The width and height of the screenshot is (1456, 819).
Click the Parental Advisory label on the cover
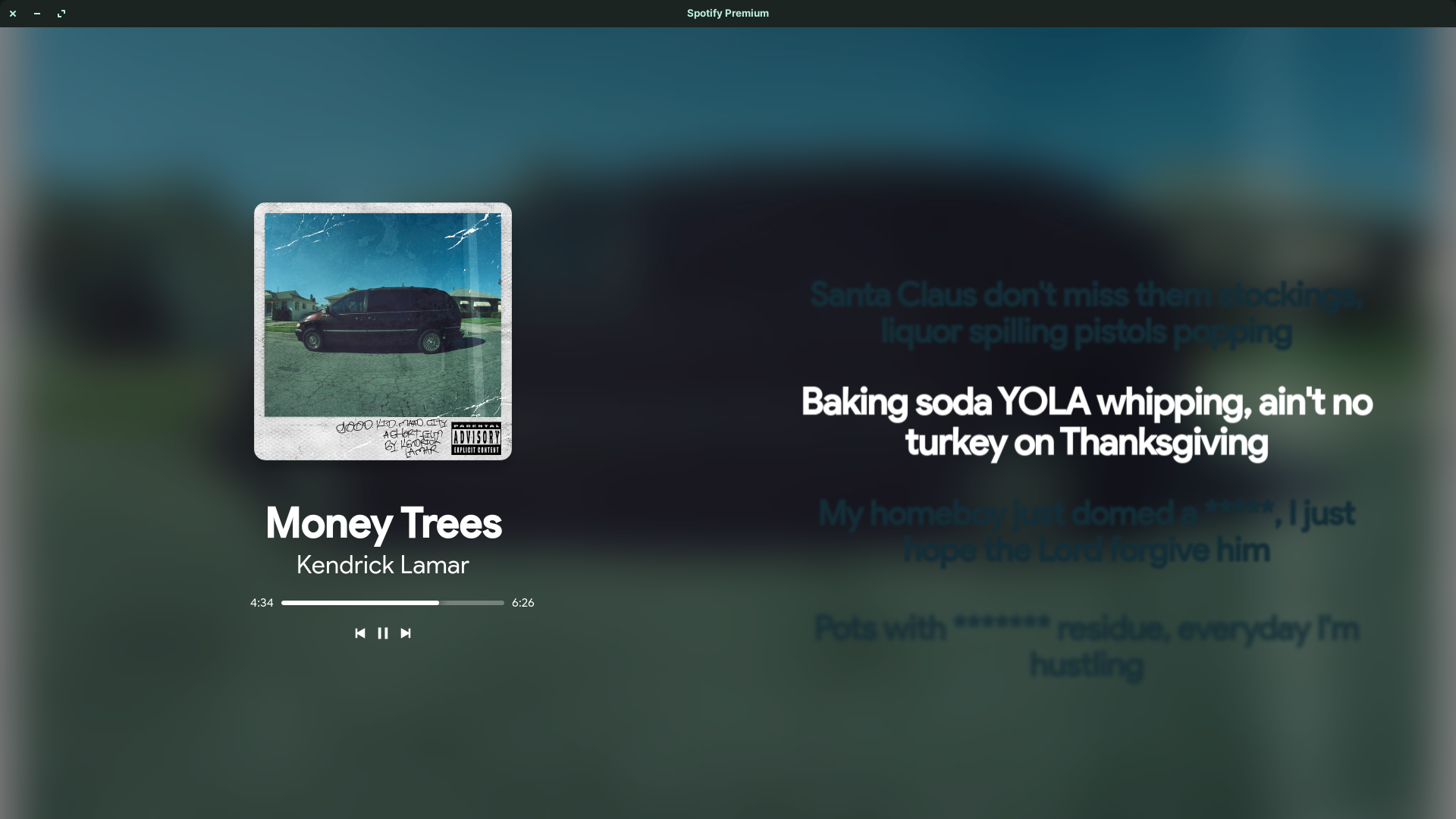[476, 438]
